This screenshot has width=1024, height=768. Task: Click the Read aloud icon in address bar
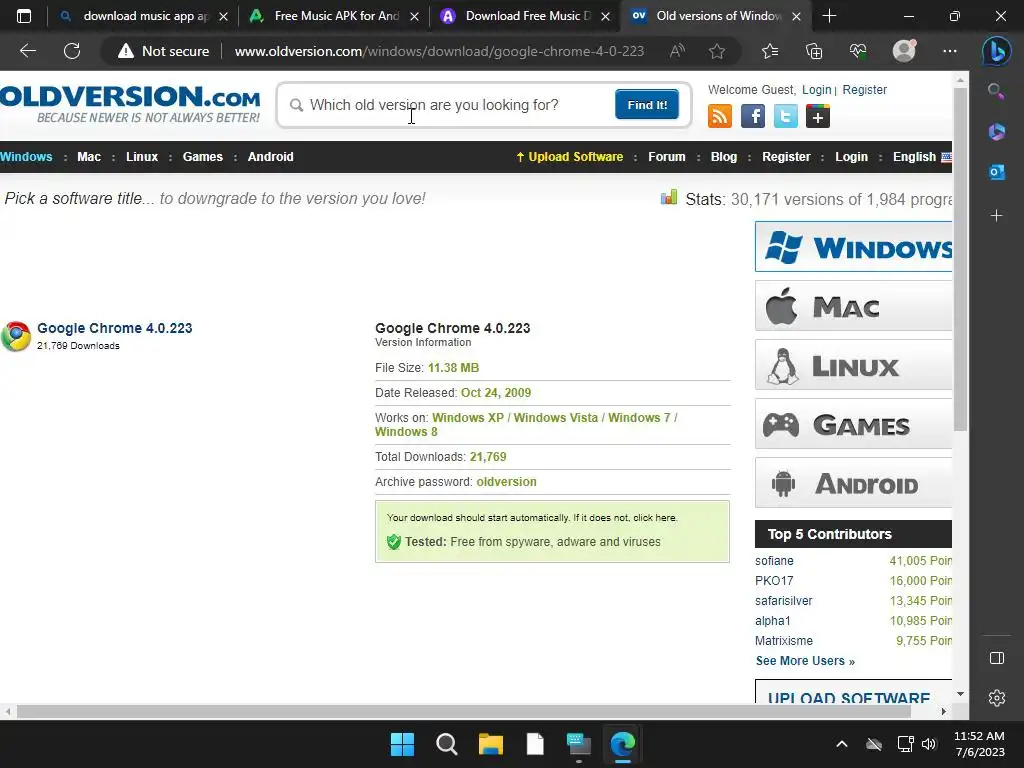click(x=677, y=51)
